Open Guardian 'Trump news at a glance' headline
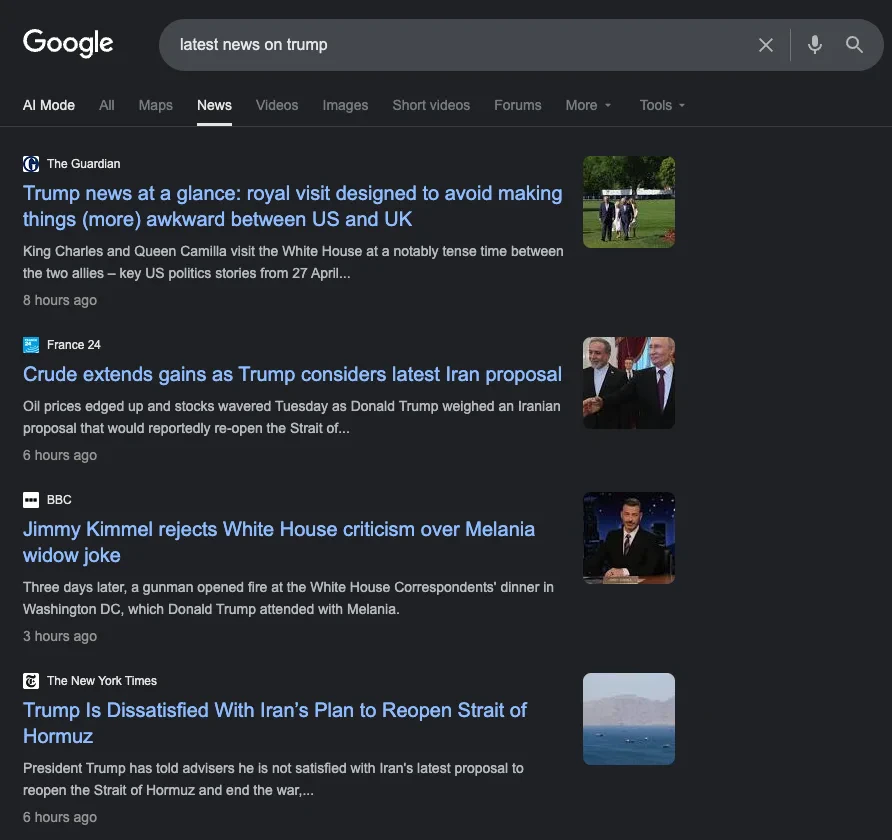Viewport: 892px width, 840px height. click(x=292, y=206)
